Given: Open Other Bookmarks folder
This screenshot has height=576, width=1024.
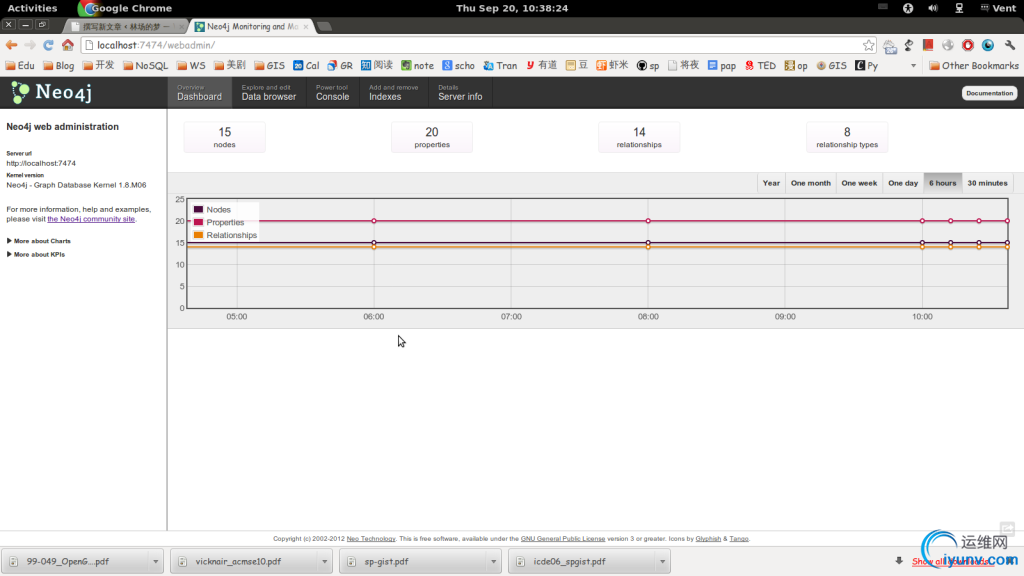Looking at the screenshot, I should [x=974, y=65].
